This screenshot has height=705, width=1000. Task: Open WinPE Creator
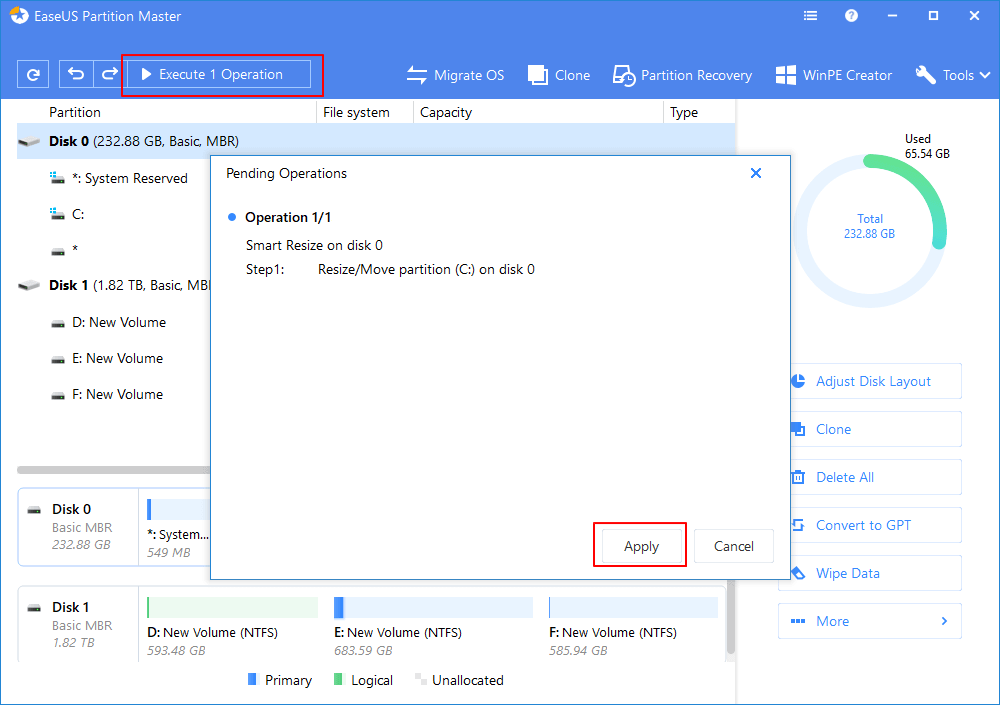tap(833, 75)
